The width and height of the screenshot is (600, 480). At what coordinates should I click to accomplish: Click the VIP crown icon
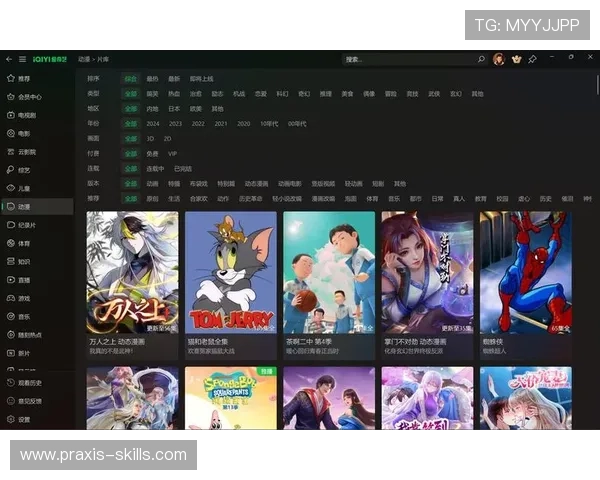point(516,60)
